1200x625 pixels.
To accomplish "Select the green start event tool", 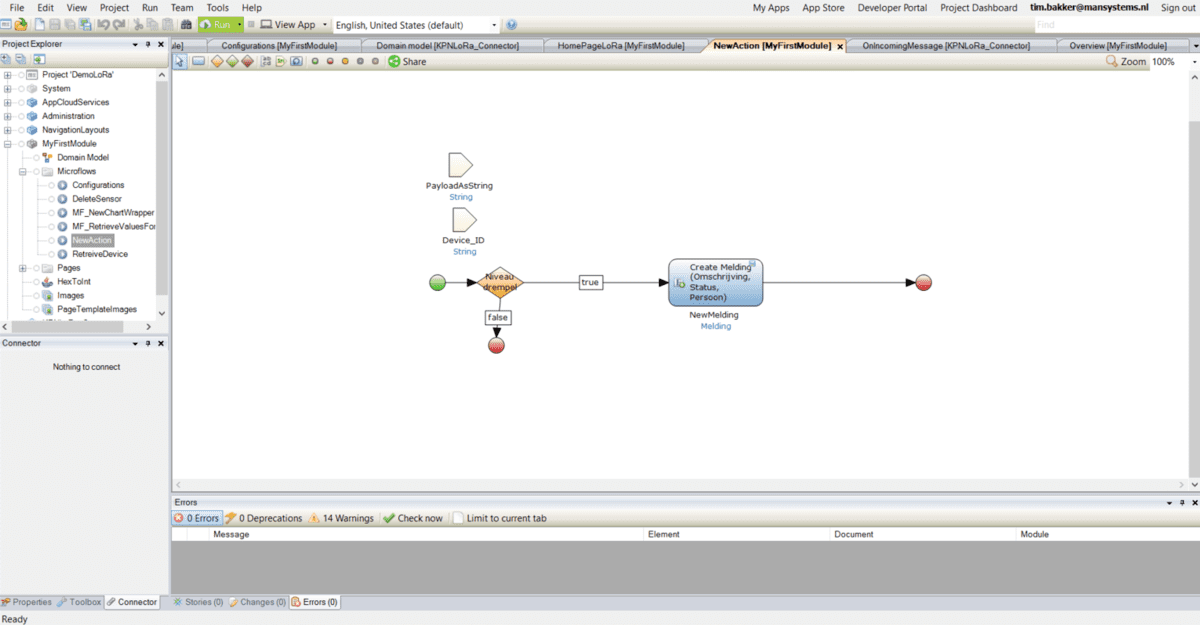I will coord(315,61).
